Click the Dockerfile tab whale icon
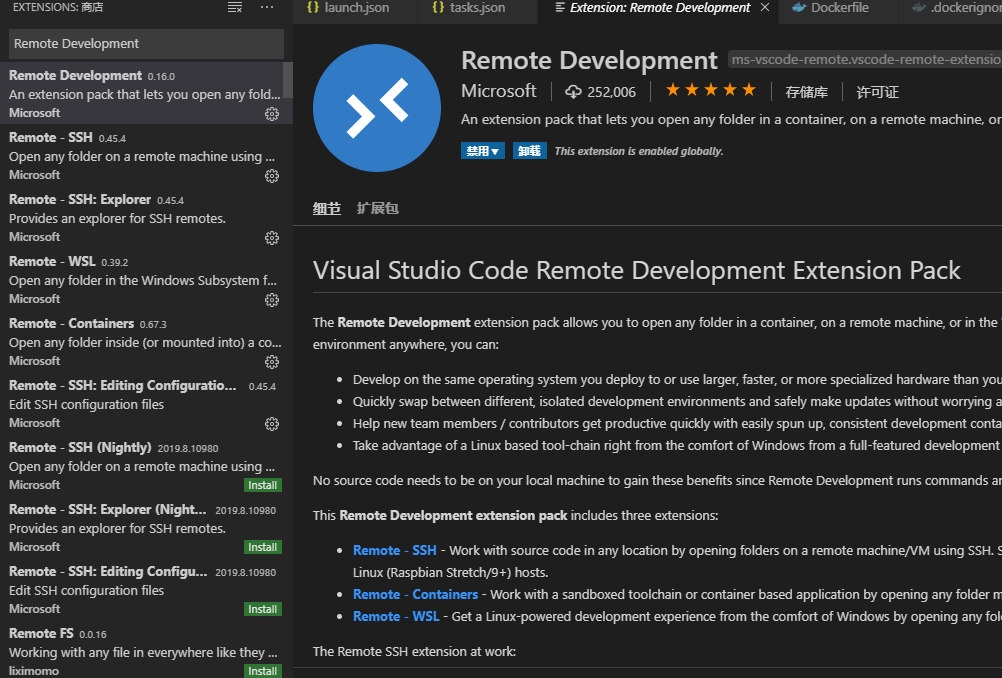 799,8
